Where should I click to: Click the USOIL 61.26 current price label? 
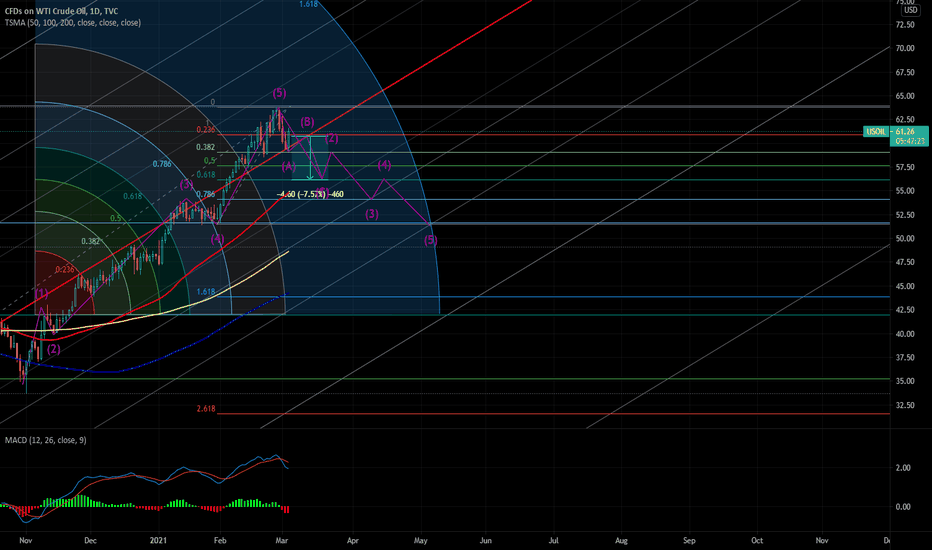coord(890,131)
